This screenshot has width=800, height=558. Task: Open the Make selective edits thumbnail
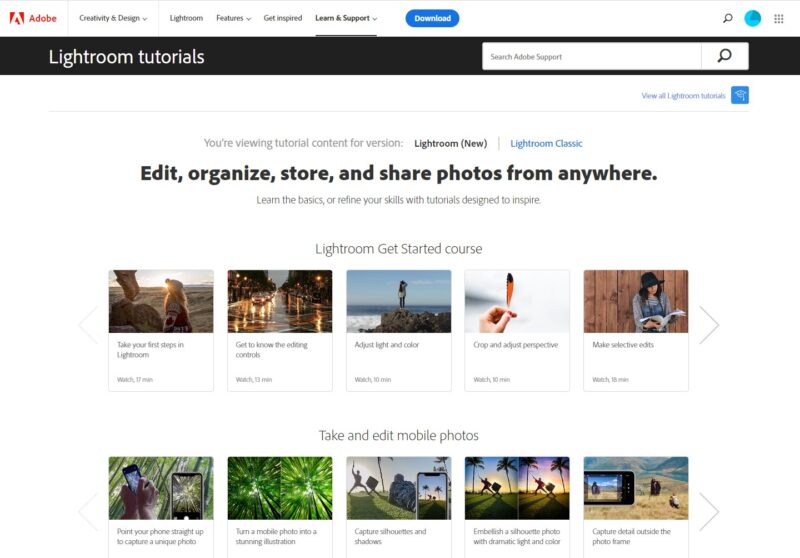point(636,301)
